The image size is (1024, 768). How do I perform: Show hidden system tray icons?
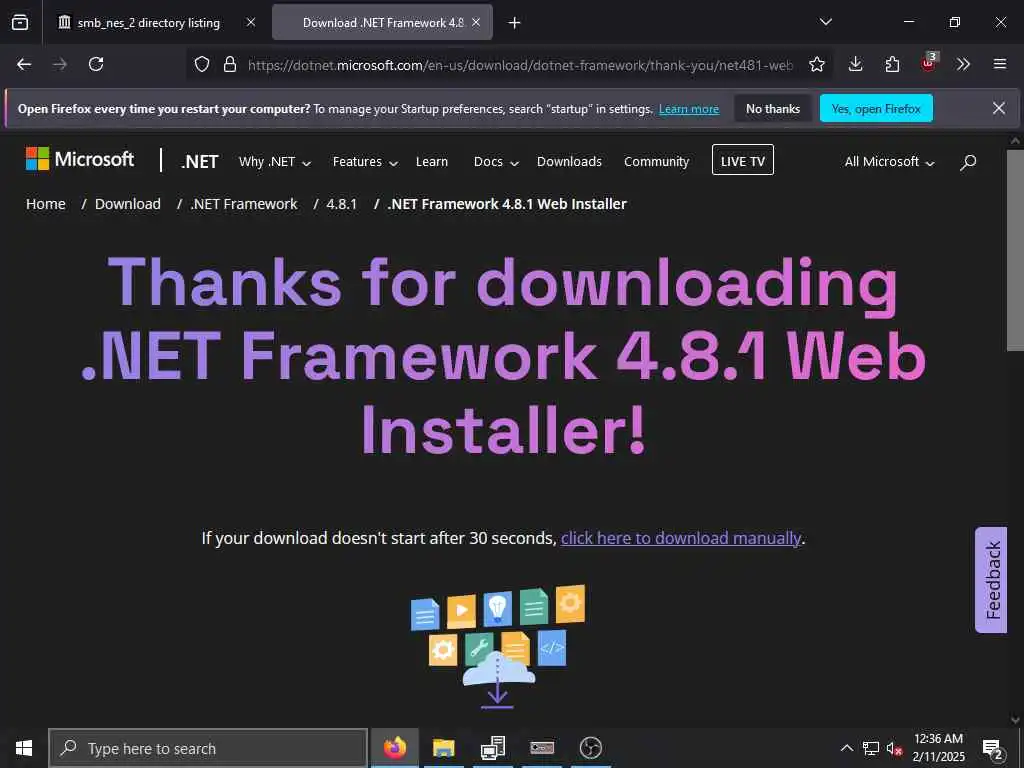[x=846, y=748]
